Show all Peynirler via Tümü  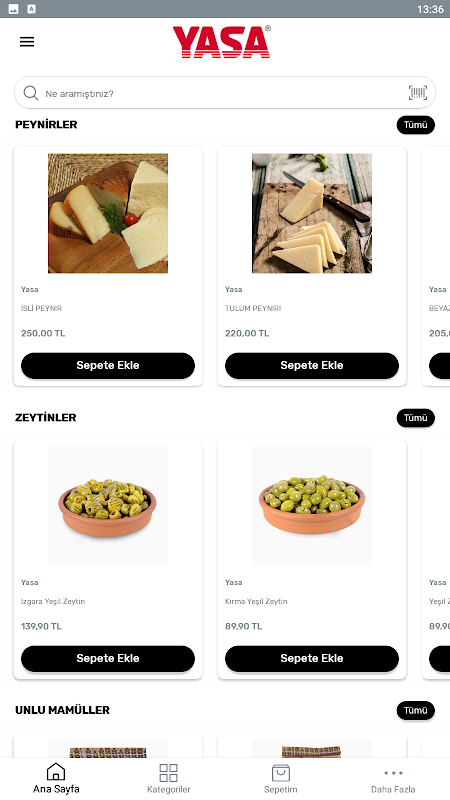[x=416, y=125]
